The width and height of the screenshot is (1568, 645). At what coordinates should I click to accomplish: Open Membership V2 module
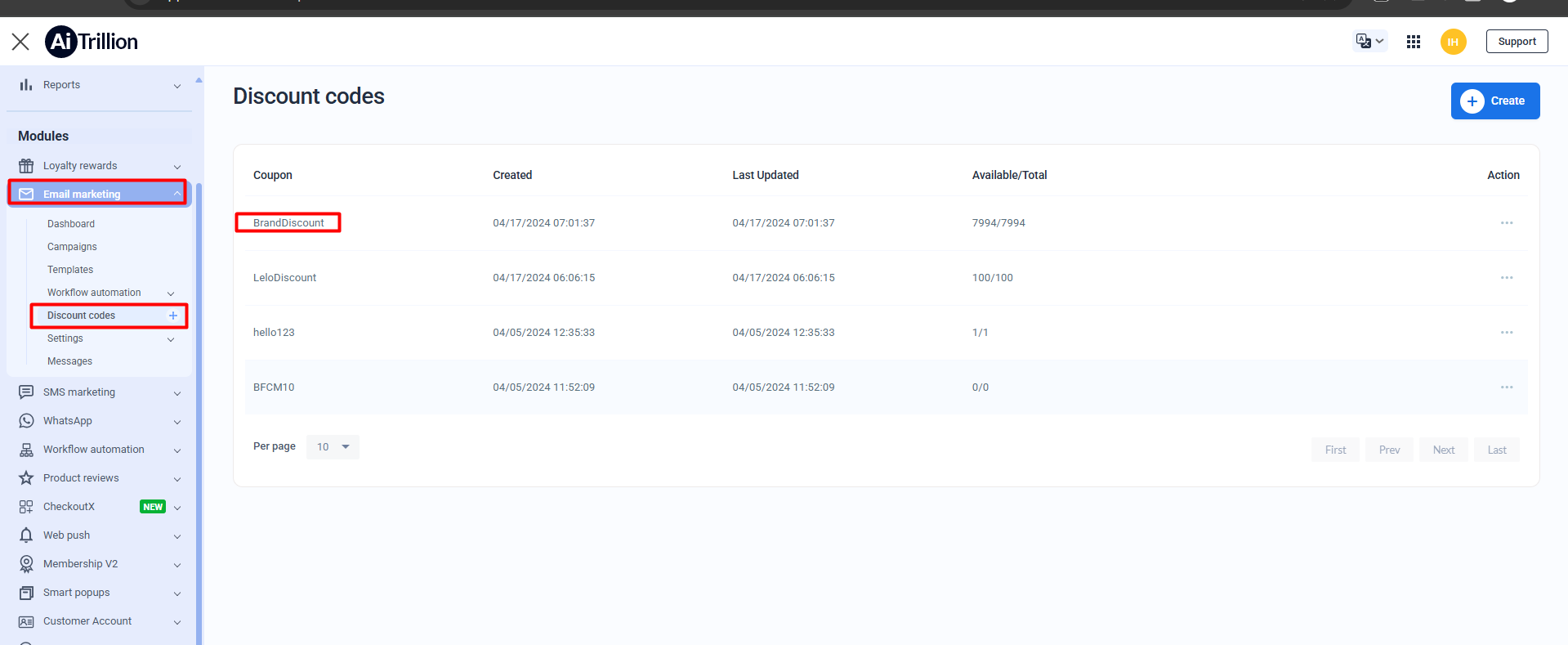80,564
